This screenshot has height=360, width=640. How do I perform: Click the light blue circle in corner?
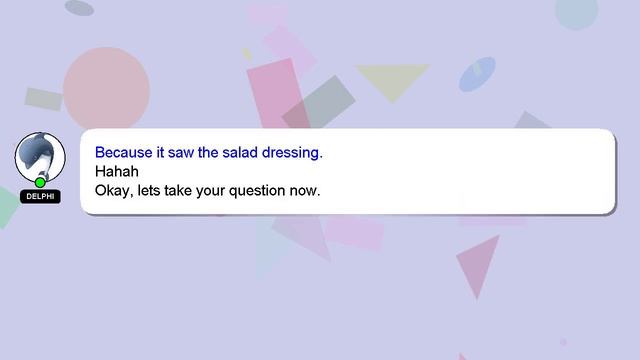coord(576,12)
